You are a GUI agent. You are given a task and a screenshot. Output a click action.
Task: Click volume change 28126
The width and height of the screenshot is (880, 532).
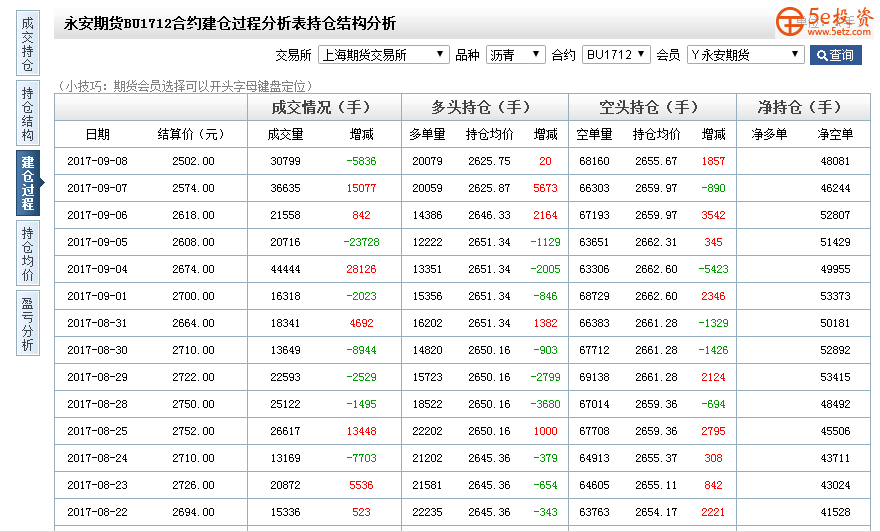tap(361, 269)
